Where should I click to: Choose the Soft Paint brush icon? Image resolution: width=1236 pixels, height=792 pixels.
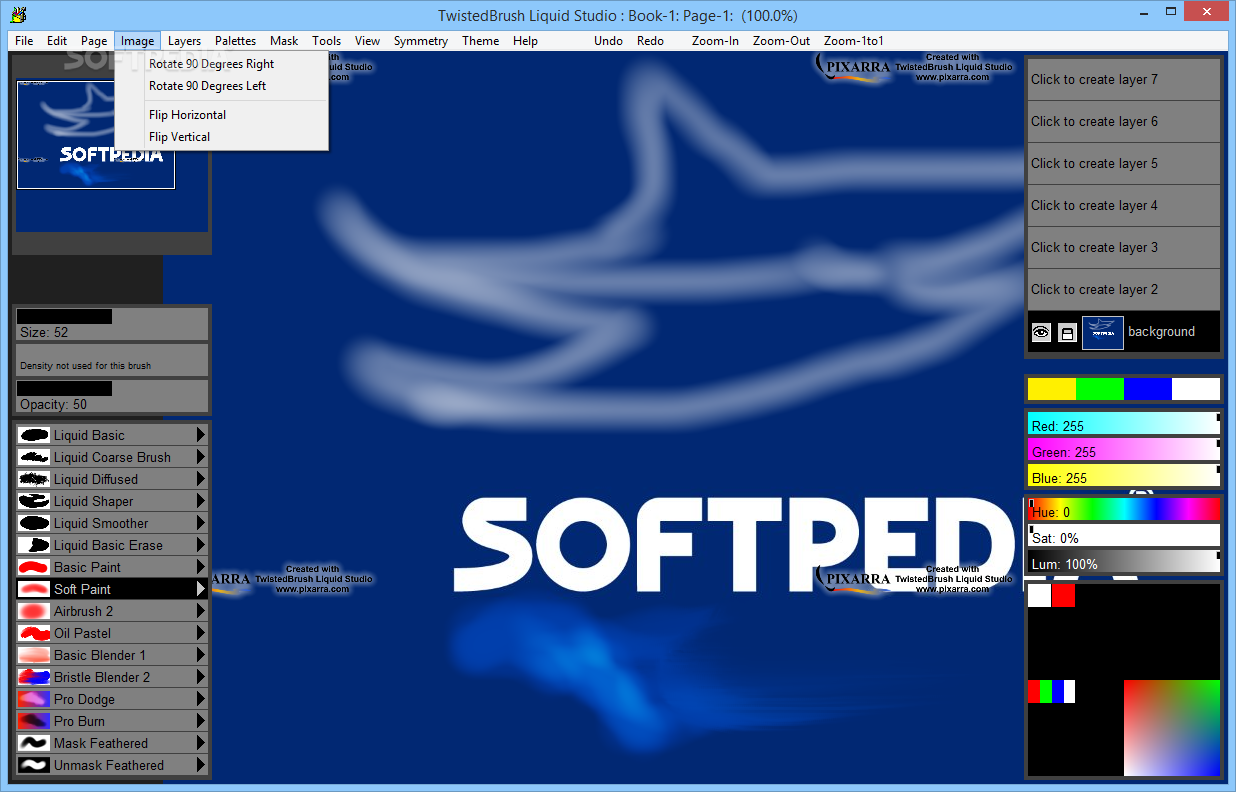pos(34,589)
